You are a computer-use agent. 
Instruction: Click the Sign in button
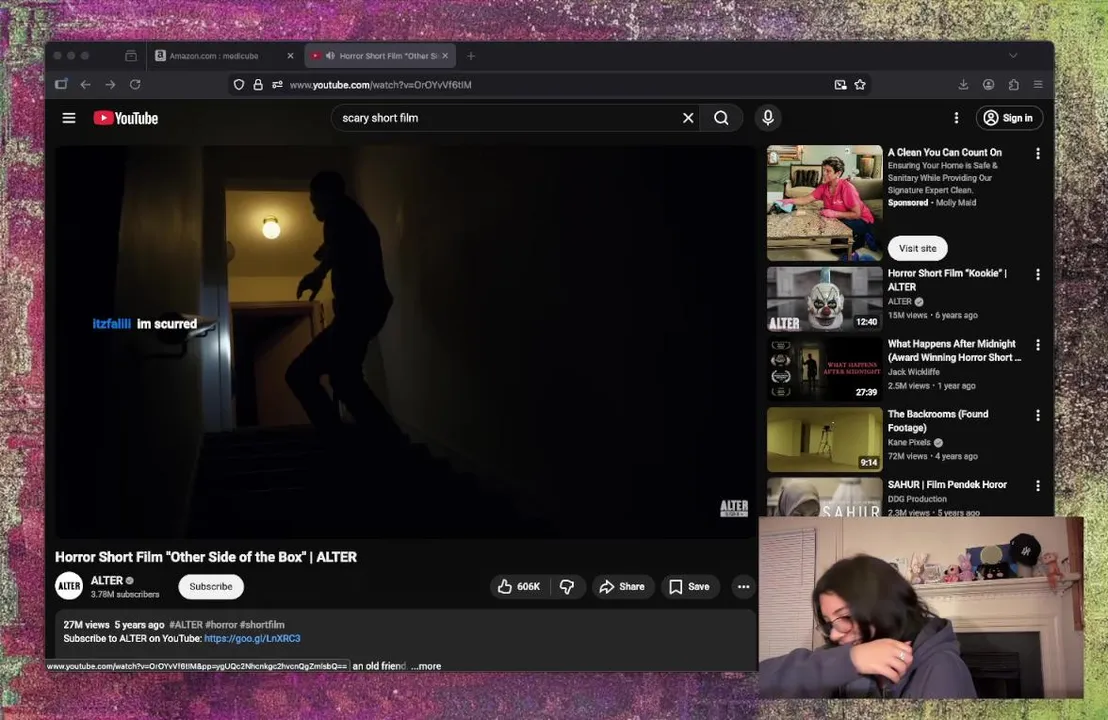pos(1009,118)
